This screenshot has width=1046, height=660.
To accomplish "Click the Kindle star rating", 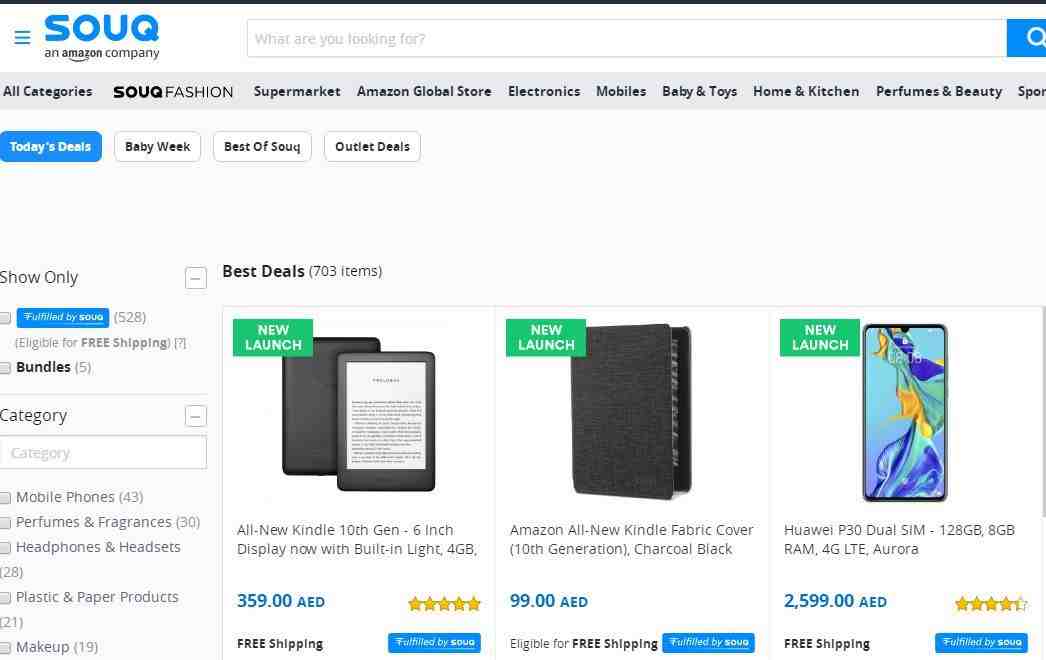I will coord(444,604).
